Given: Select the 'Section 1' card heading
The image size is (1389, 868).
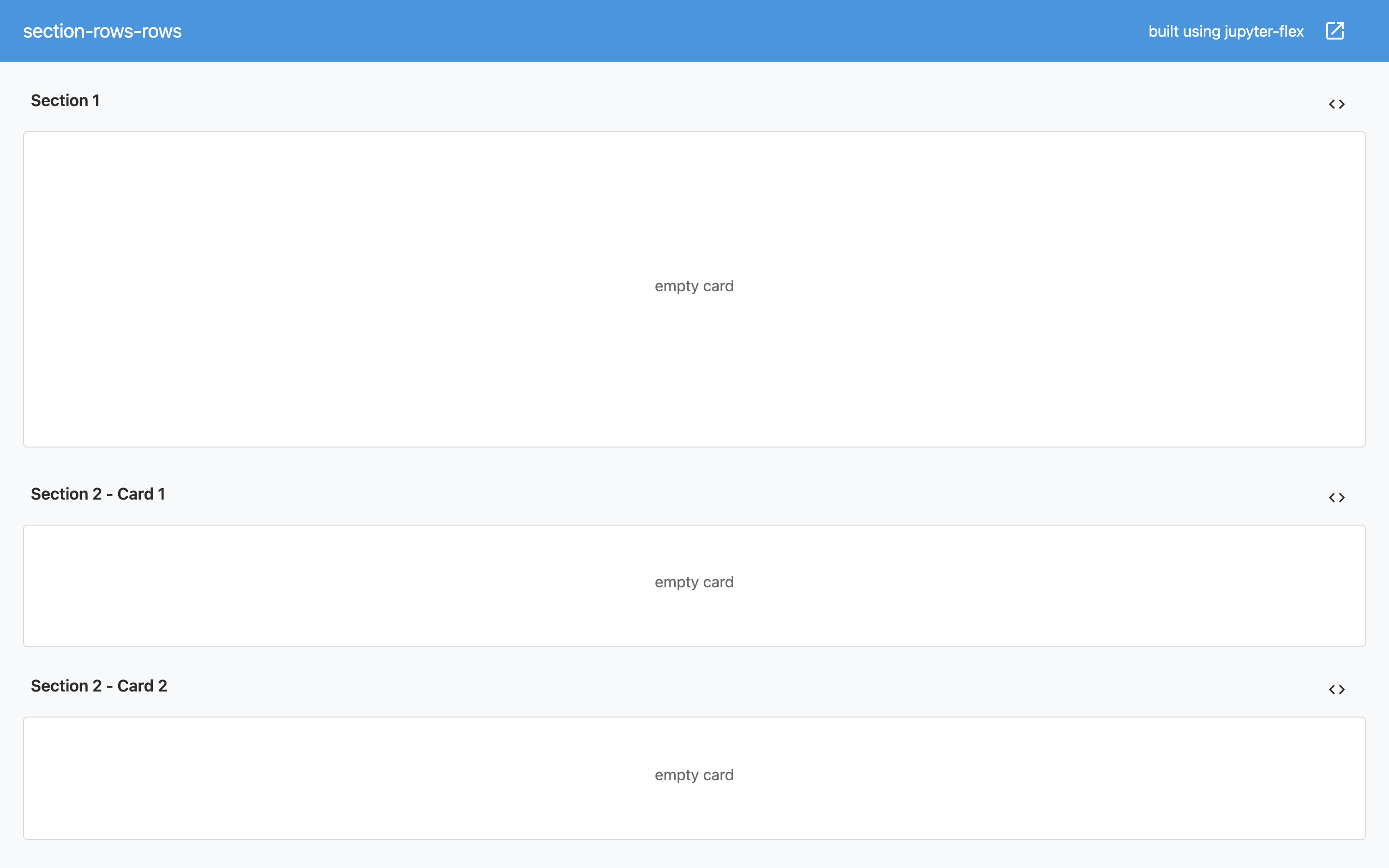Looking at the screenshot, I should click(x=65, y=100).
